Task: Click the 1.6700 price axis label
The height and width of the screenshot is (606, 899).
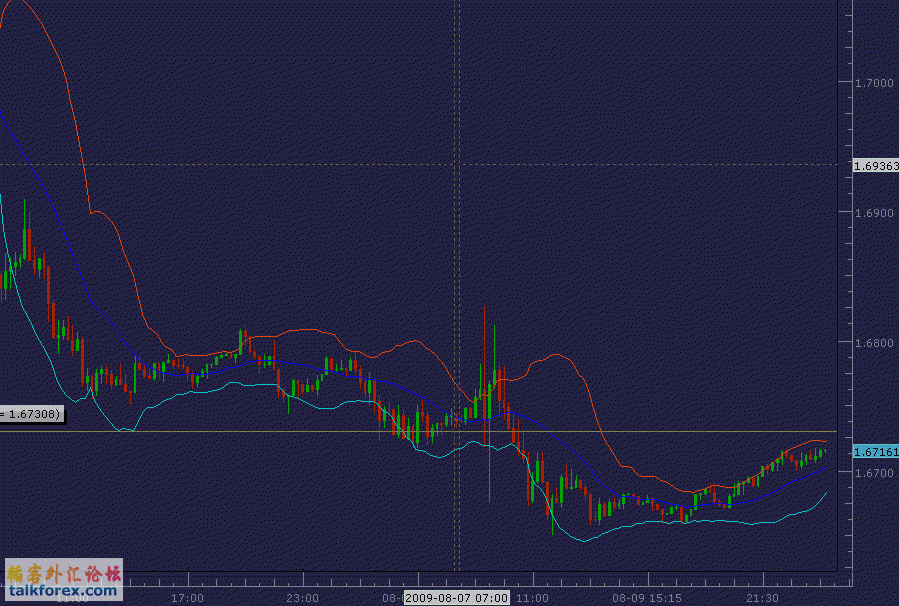Action: (874, 473)
